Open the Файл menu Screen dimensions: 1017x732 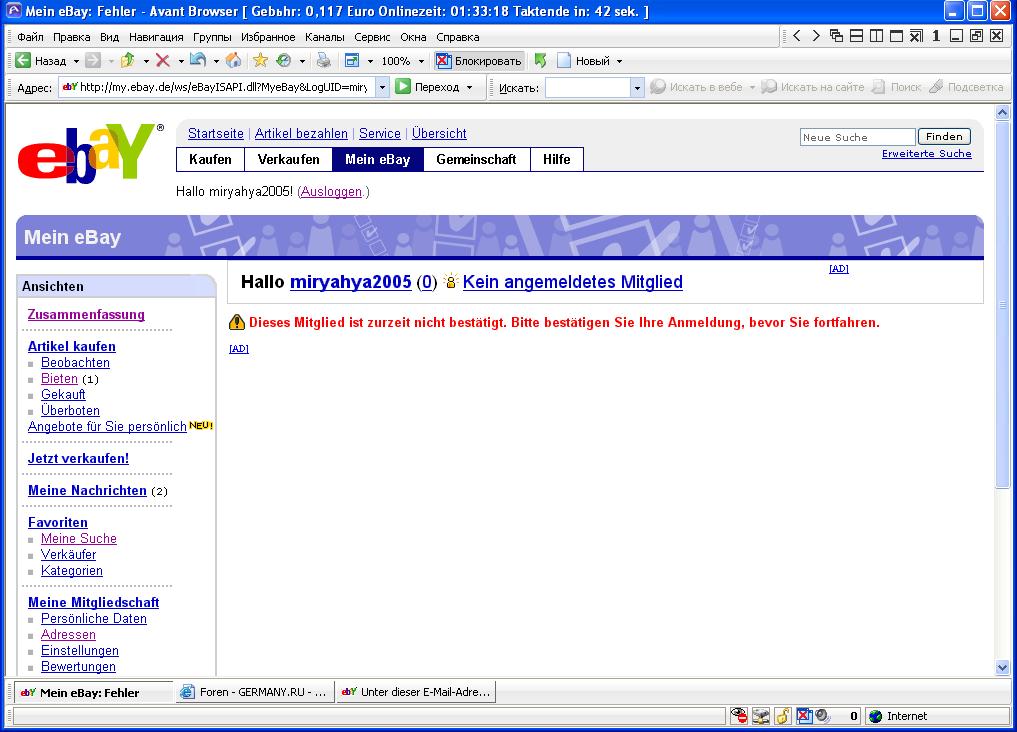pyautogui.click(x=30, y=37)
